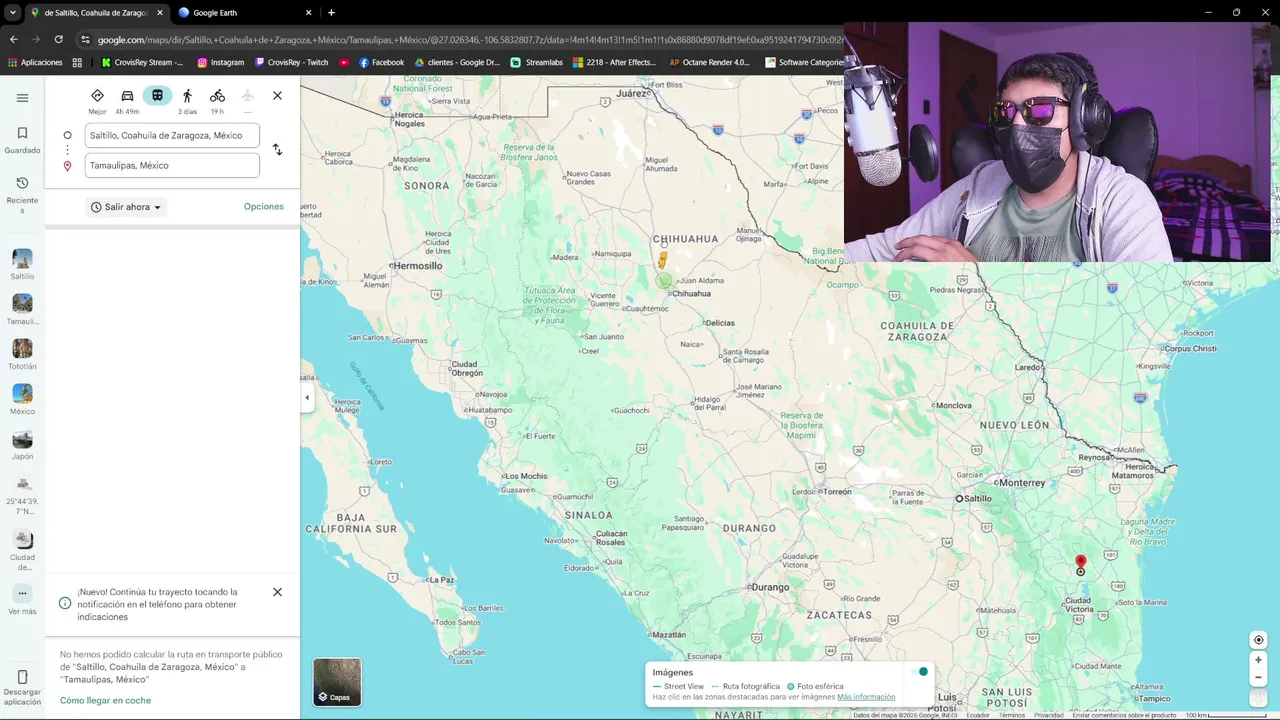Open clientes - Google Drive bookmark
Viewport: 1280px width, 720px height.
point(457,62)
